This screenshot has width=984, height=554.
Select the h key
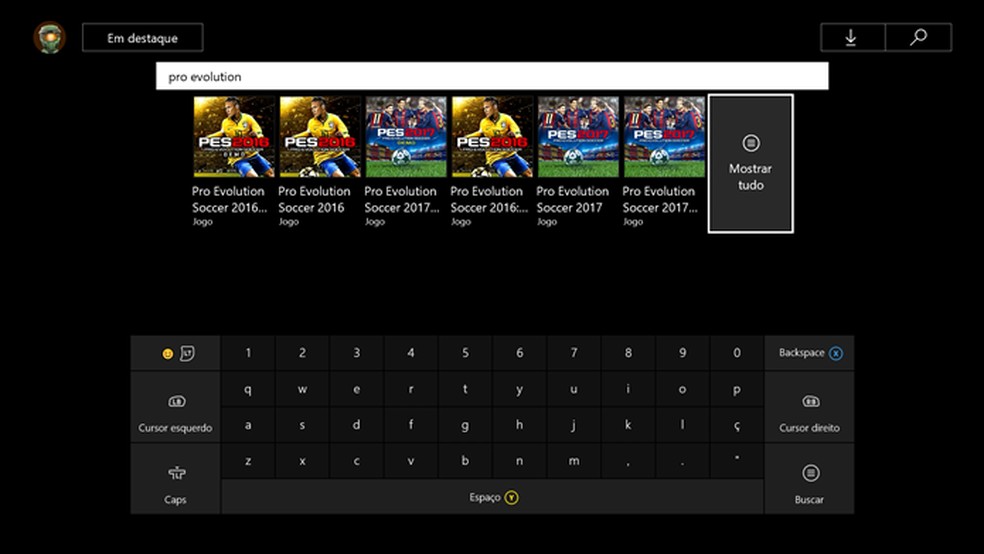pos(520,425)
